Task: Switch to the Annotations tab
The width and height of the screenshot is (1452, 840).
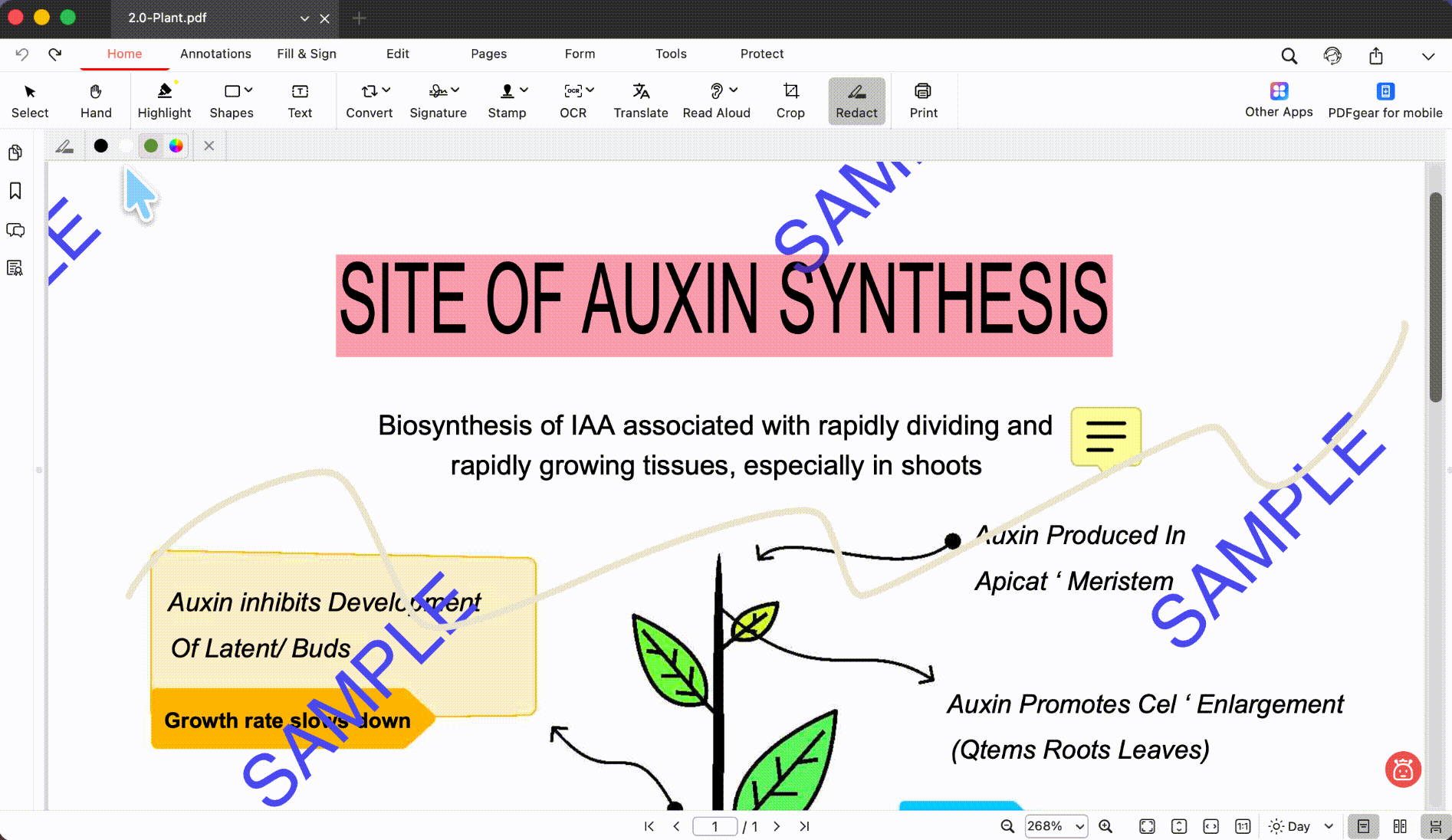Action: [215, 54]
